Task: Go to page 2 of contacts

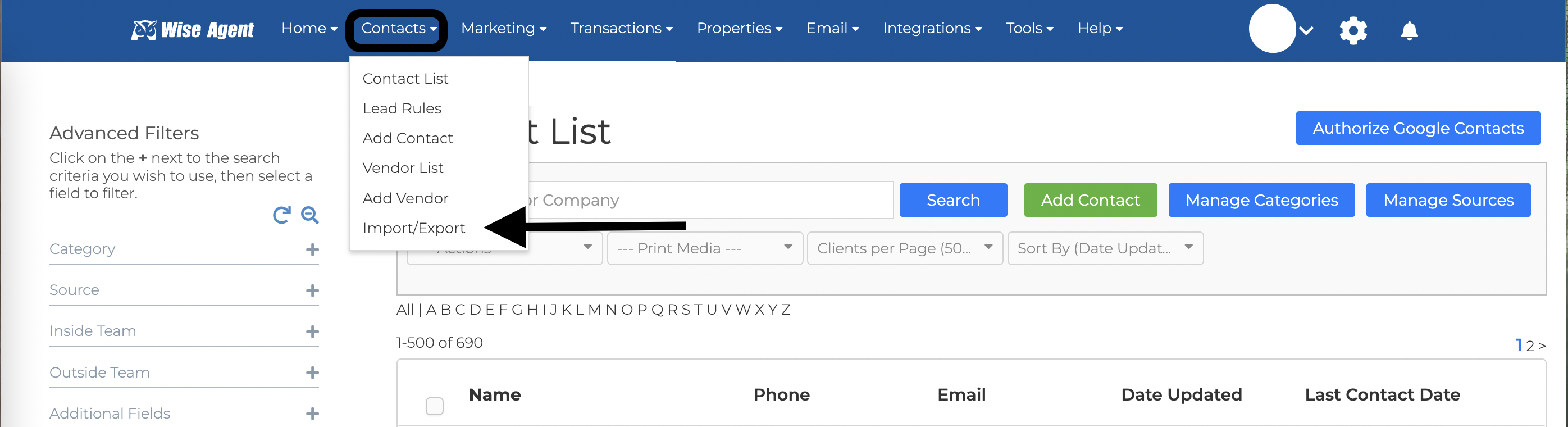Action: [x=1530, y=346]
